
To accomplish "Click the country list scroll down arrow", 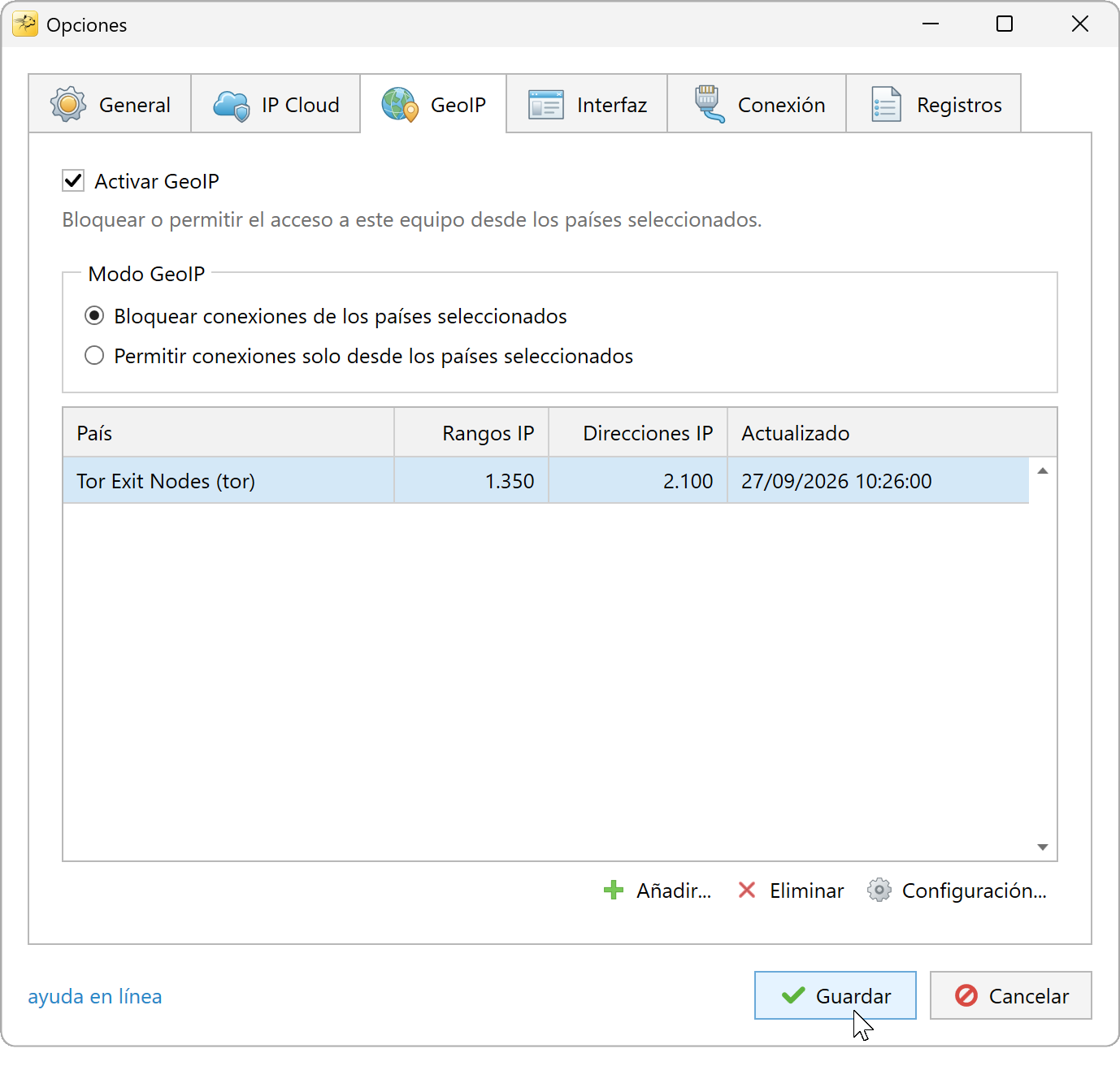I will pos(1043,847).
